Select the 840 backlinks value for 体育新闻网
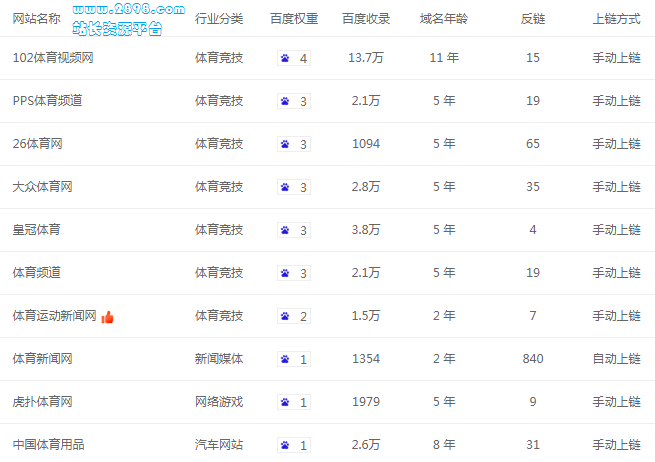The height and width of the screenshot is (462, 655). [x=533, y=359]
